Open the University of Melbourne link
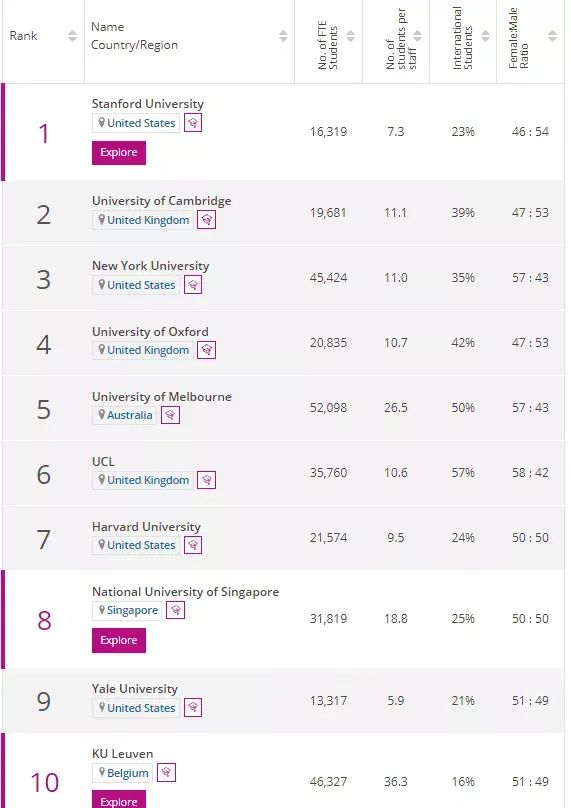 [x=162, y=397]
